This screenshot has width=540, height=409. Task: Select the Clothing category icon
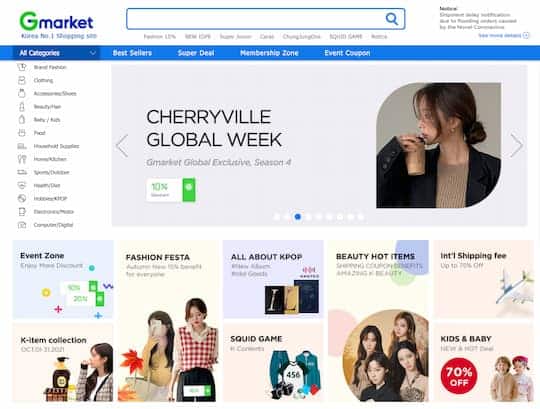coord(22,80)
